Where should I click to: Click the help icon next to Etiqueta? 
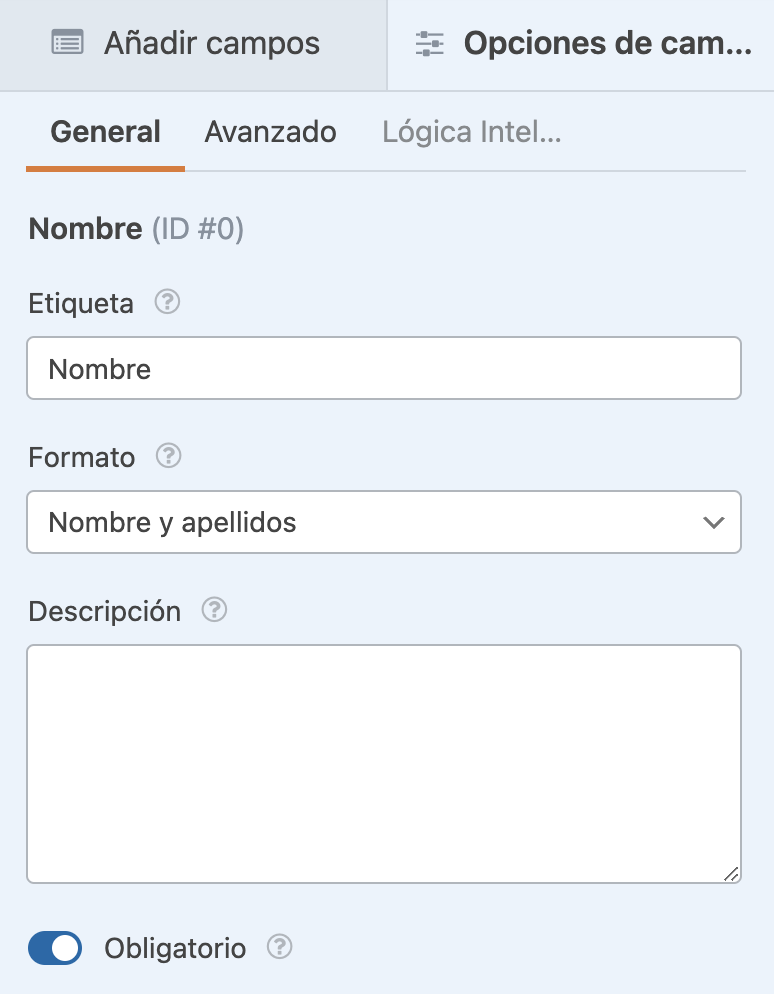click(x=168, y=302)
